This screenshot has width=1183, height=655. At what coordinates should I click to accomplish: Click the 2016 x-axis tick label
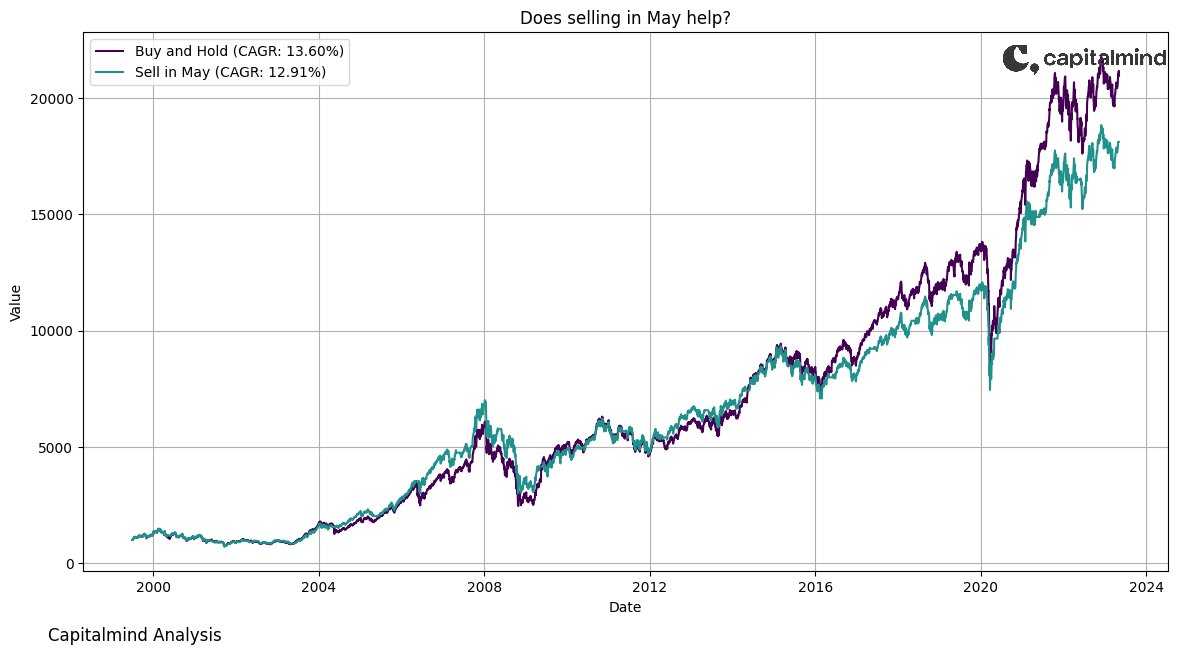(816, 586)
